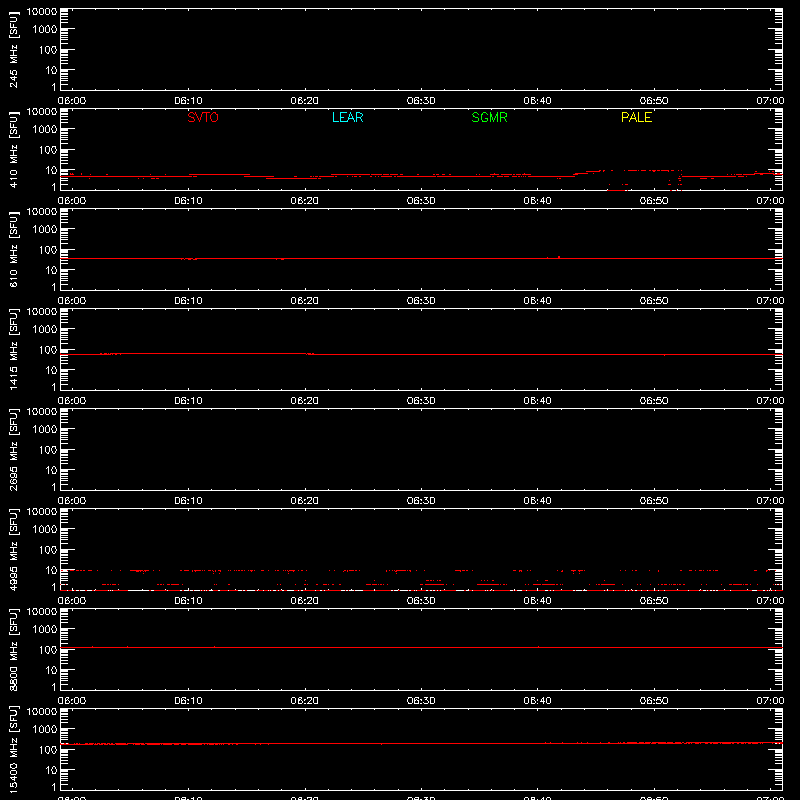Screen dimensions: 800x800
Task: Click the red 1415 MHz flux trace line
Action: pos(421,354)
